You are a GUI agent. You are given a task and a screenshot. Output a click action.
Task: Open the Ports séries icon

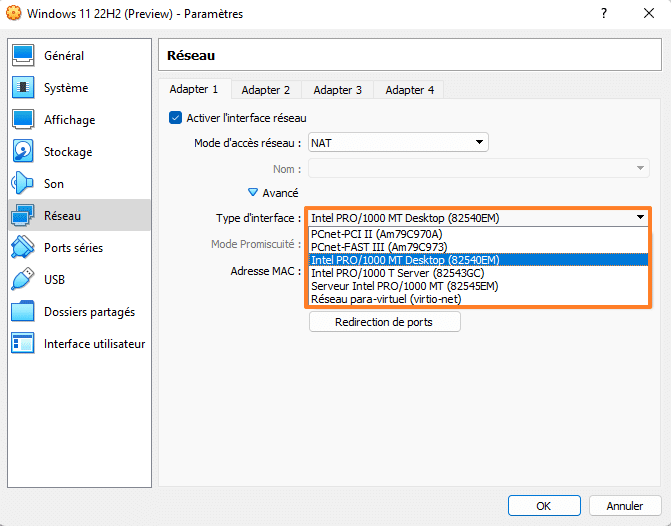[x=24, y=248]
